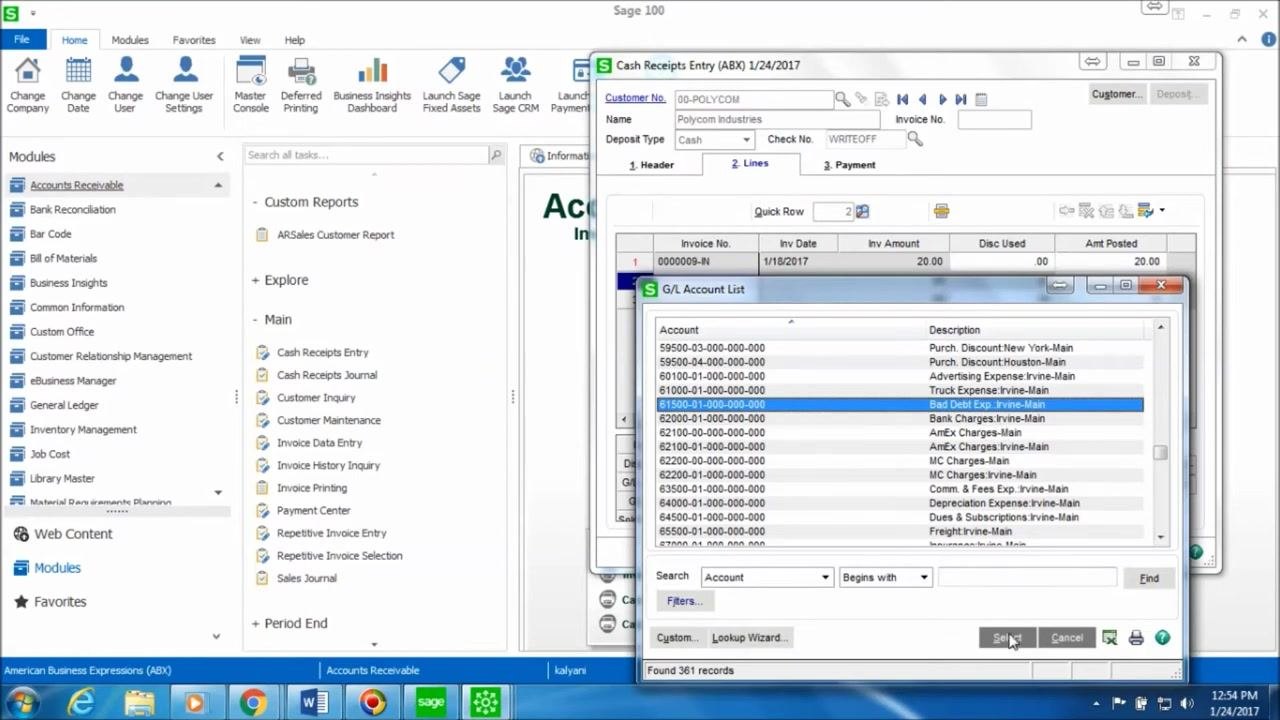Launch Sage CRM from ribbon

(x=515, y=85)
